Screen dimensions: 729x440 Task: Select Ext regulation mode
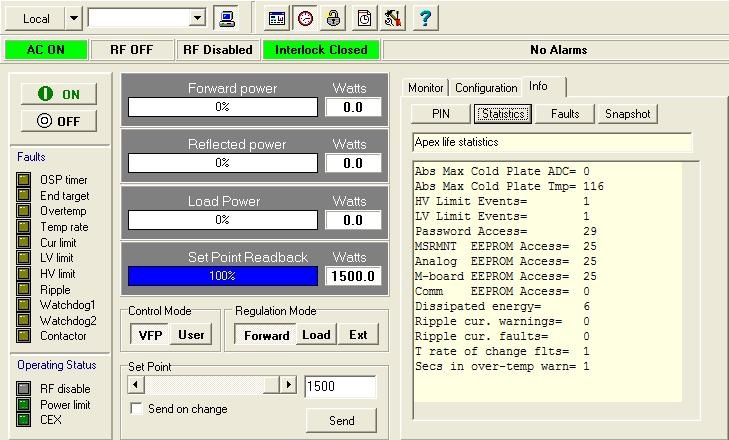click(357, 335)
